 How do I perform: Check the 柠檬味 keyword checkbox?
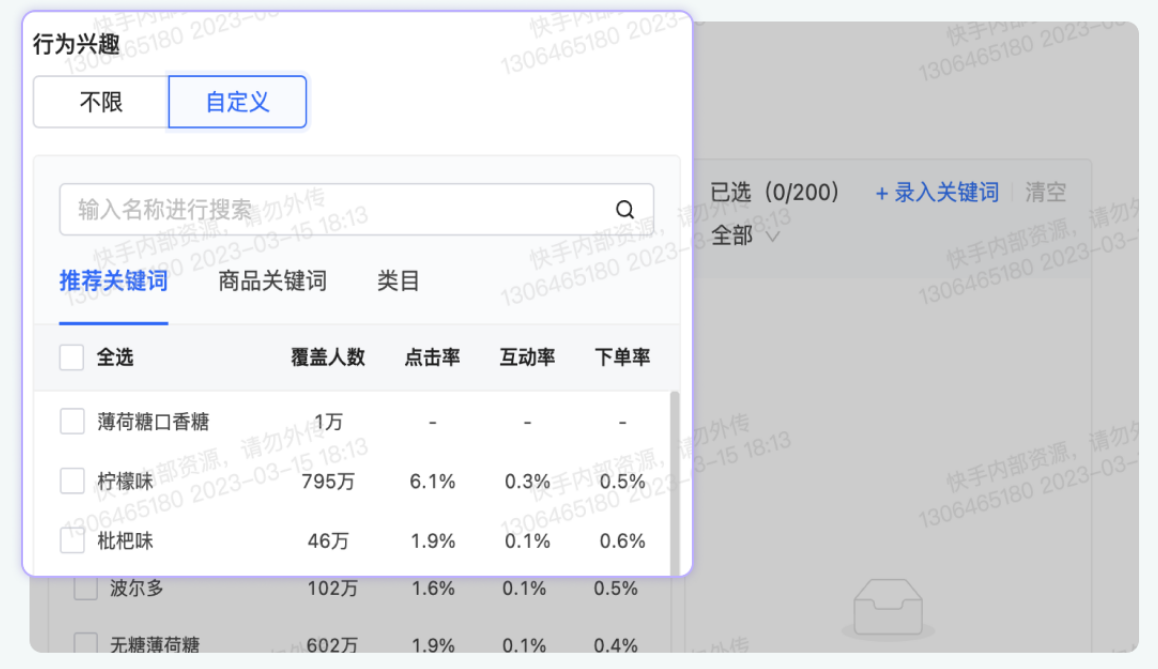point(71,480)
